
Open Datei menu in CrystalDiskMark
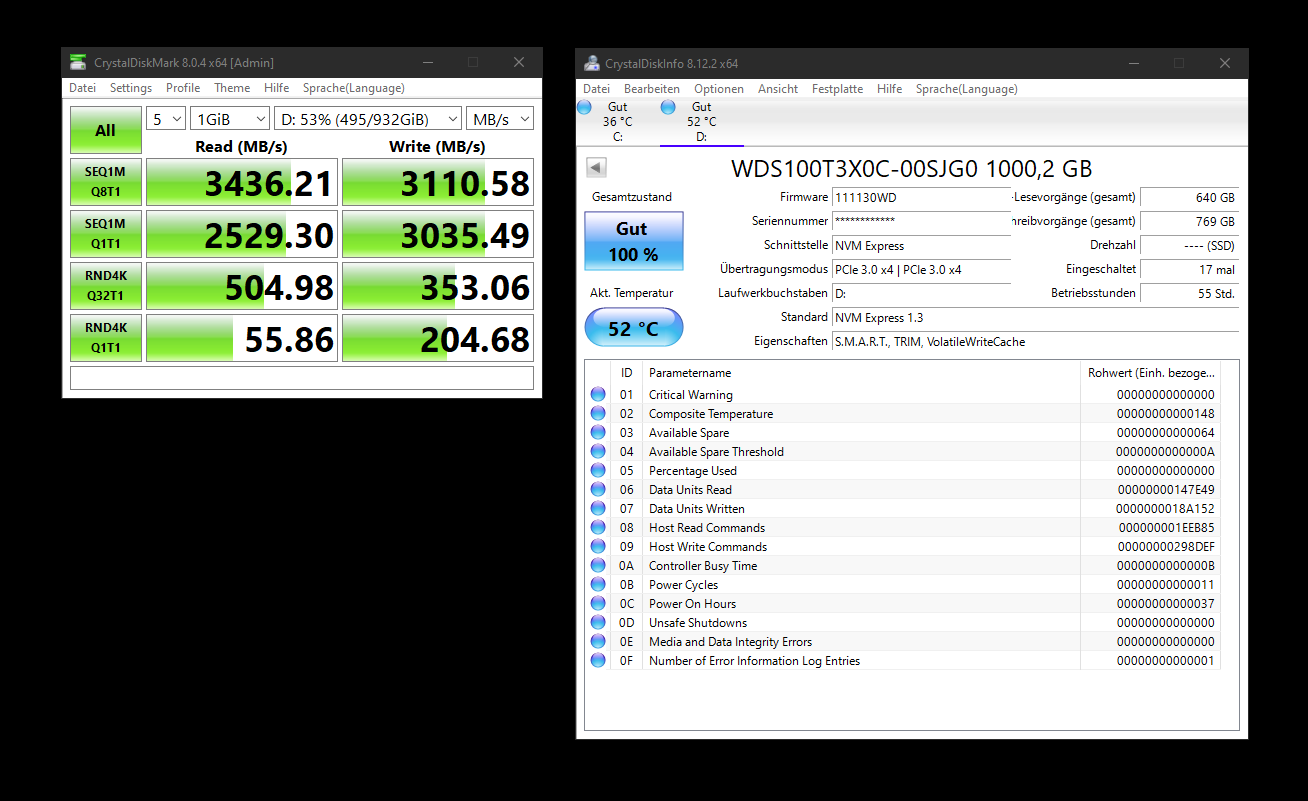point(82,88)
